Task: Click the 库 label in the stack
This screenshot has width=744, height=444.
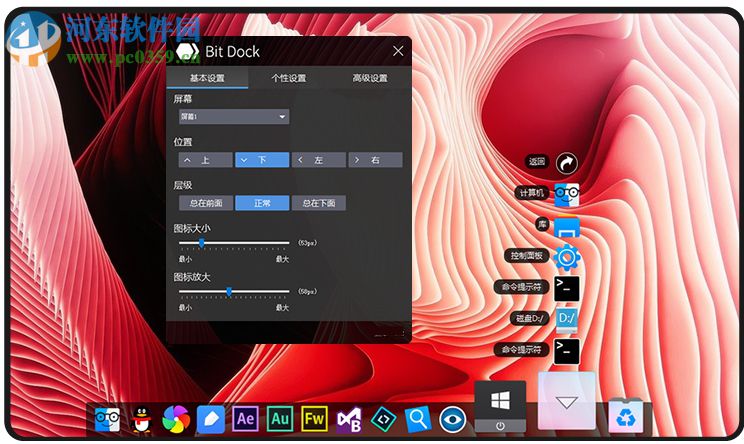Action: tap(542, 224)
